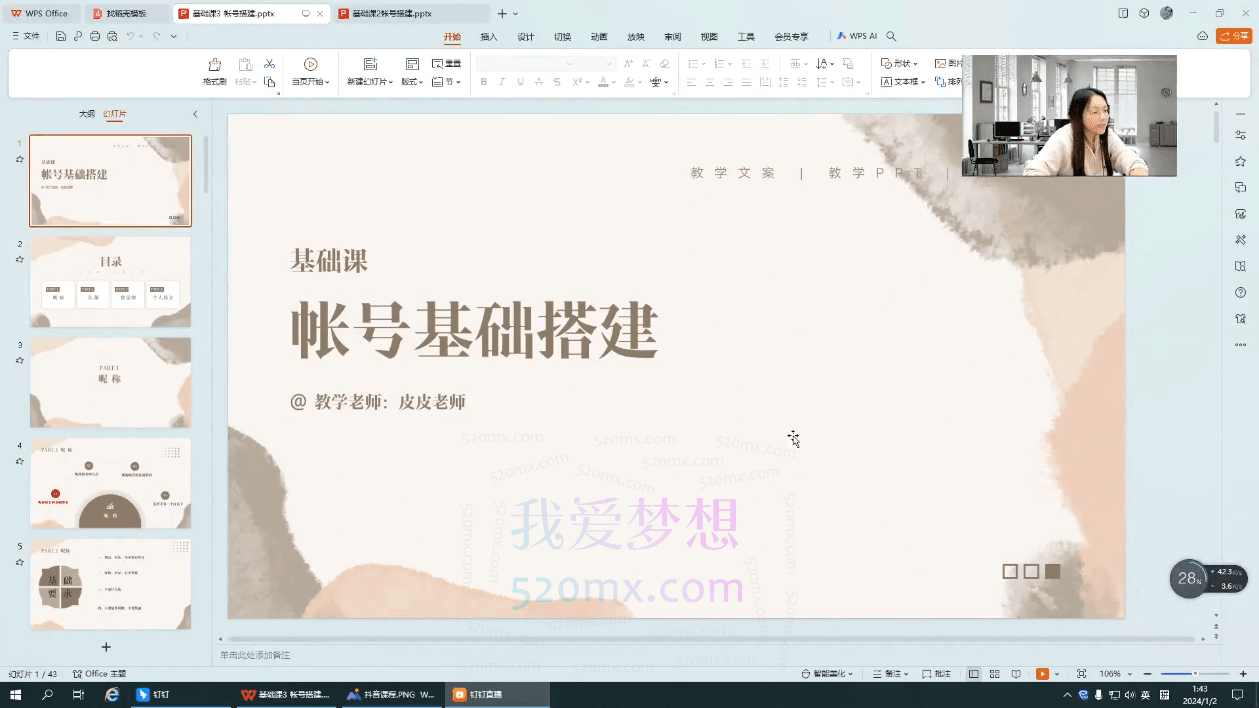Click the Print Preview icon
Screen dimensions: 1259x708
[112, 36]
